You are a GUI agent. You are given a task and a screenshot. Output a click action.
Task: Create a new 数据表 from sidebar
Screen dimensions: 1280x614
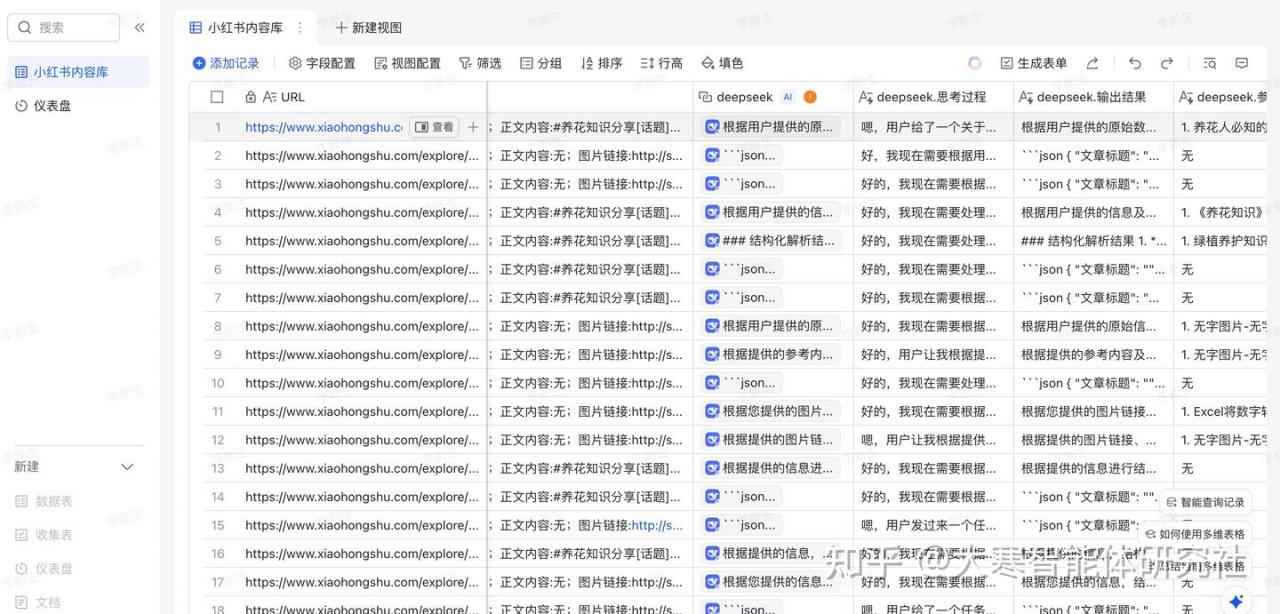point(45,502)
